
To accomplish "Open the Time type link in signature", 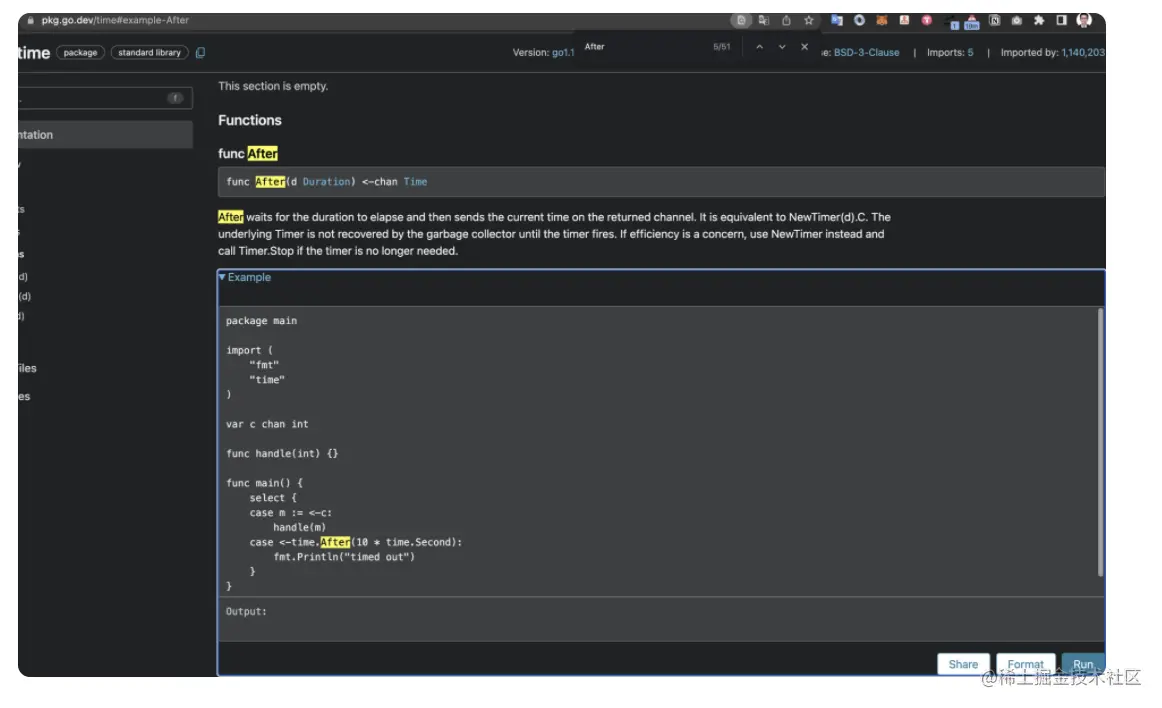I will (415, 182).
